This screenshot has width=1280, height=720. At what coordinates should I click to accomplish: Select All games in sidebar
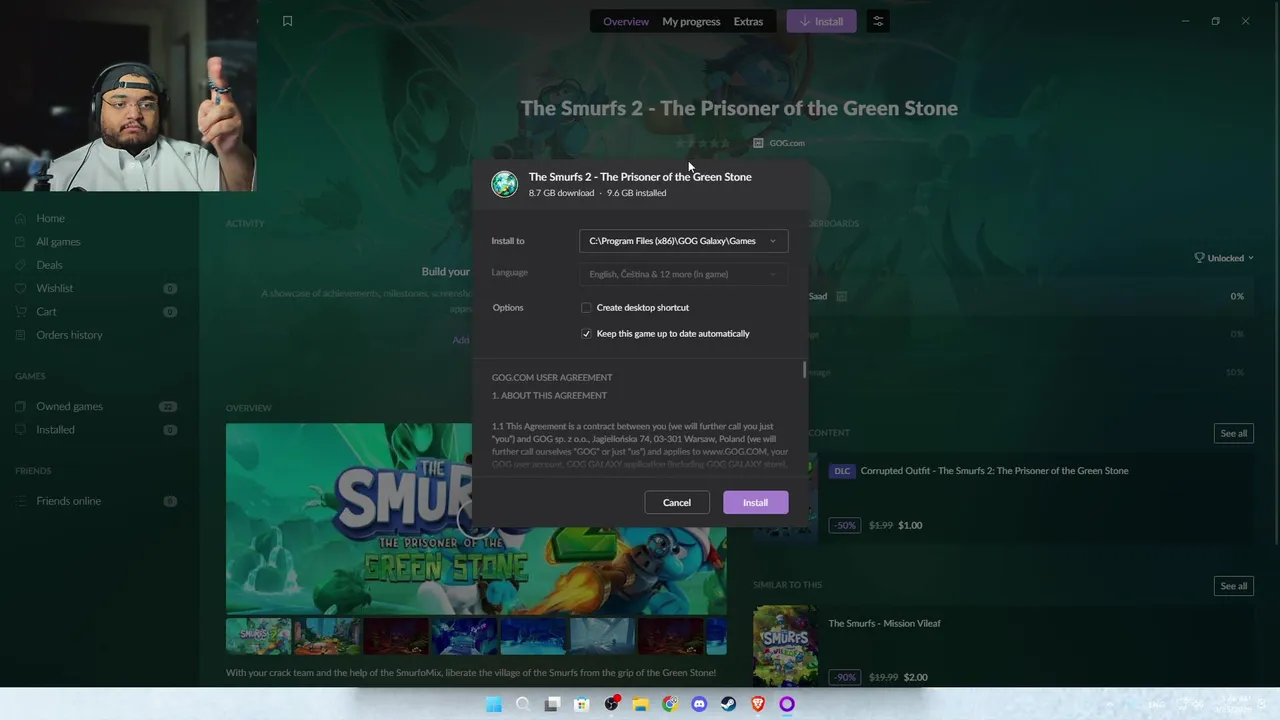coord(58,242)
